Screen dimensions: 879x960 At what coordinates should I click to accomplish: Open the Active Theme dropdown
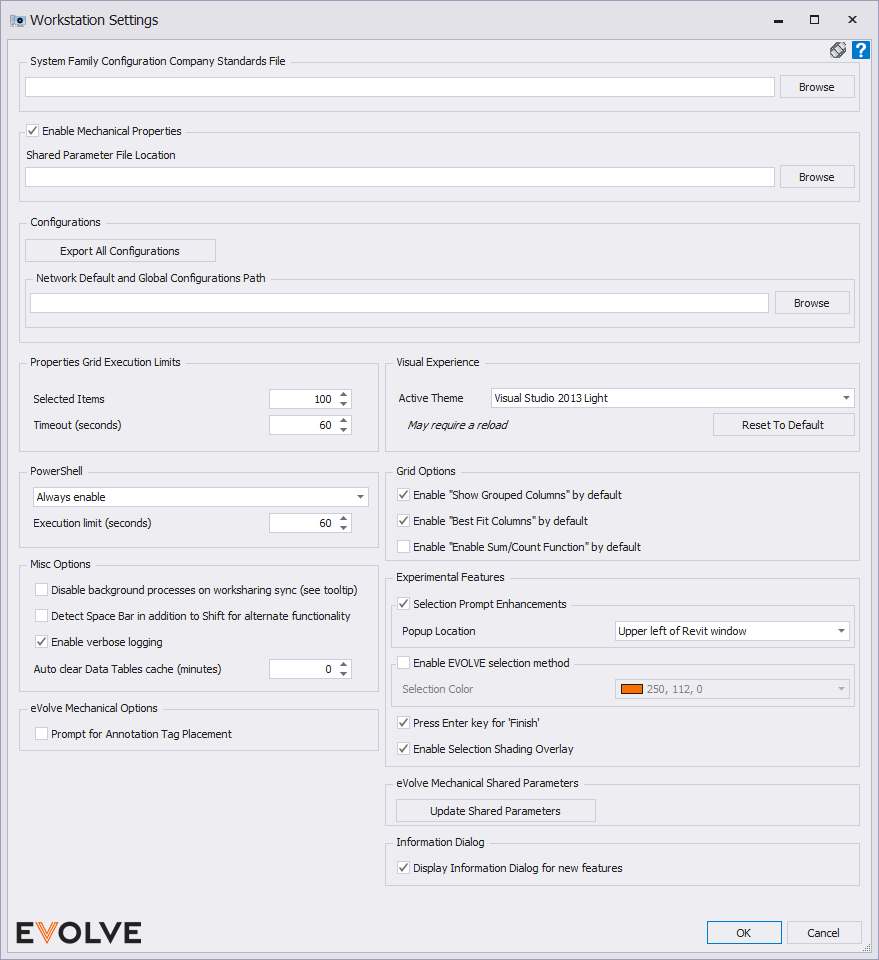[x=847, y=398]
